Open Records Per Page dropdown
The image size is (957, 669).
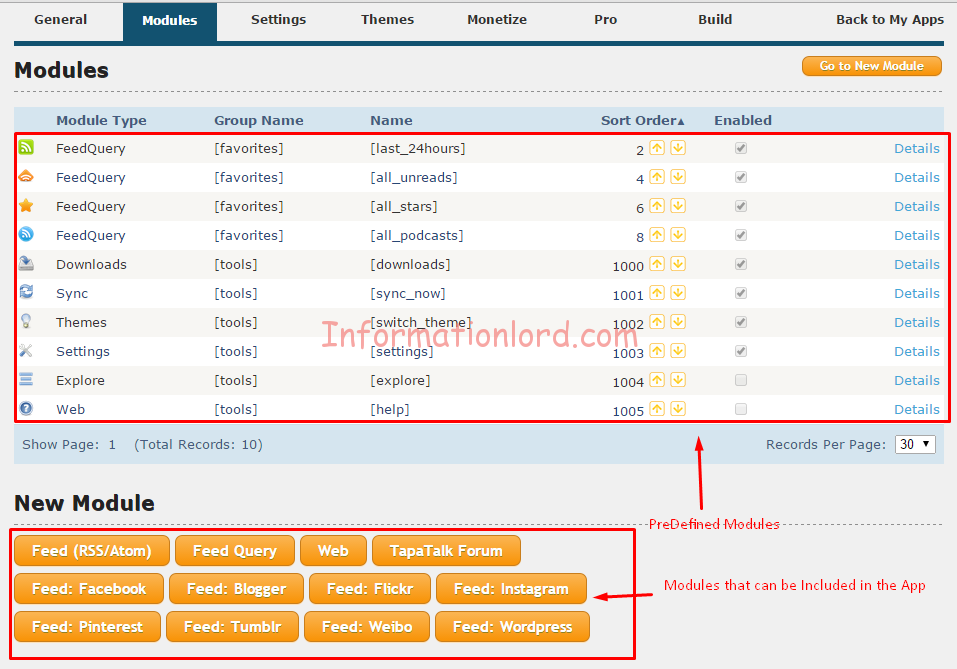(914, 444)
